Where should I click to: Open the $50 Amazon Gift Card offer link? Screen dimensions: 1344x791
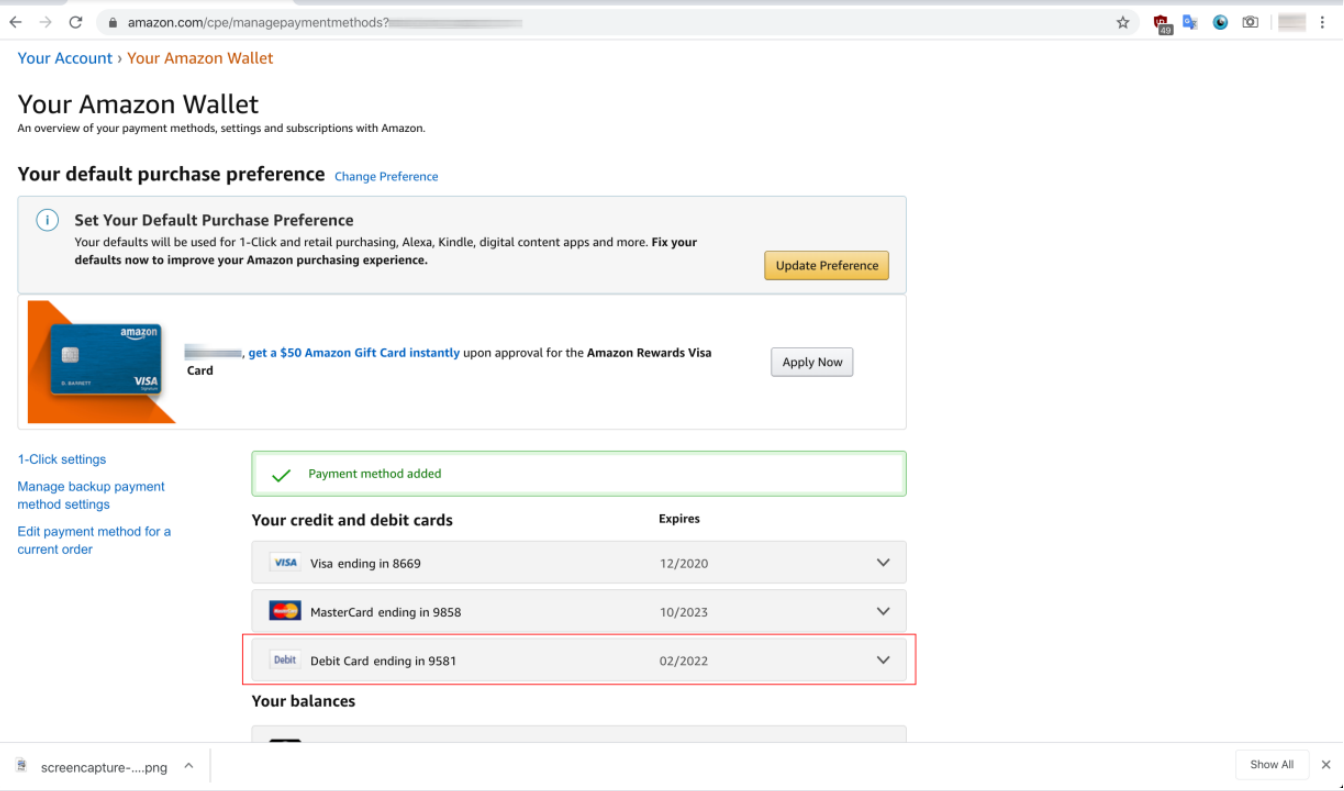354,353
